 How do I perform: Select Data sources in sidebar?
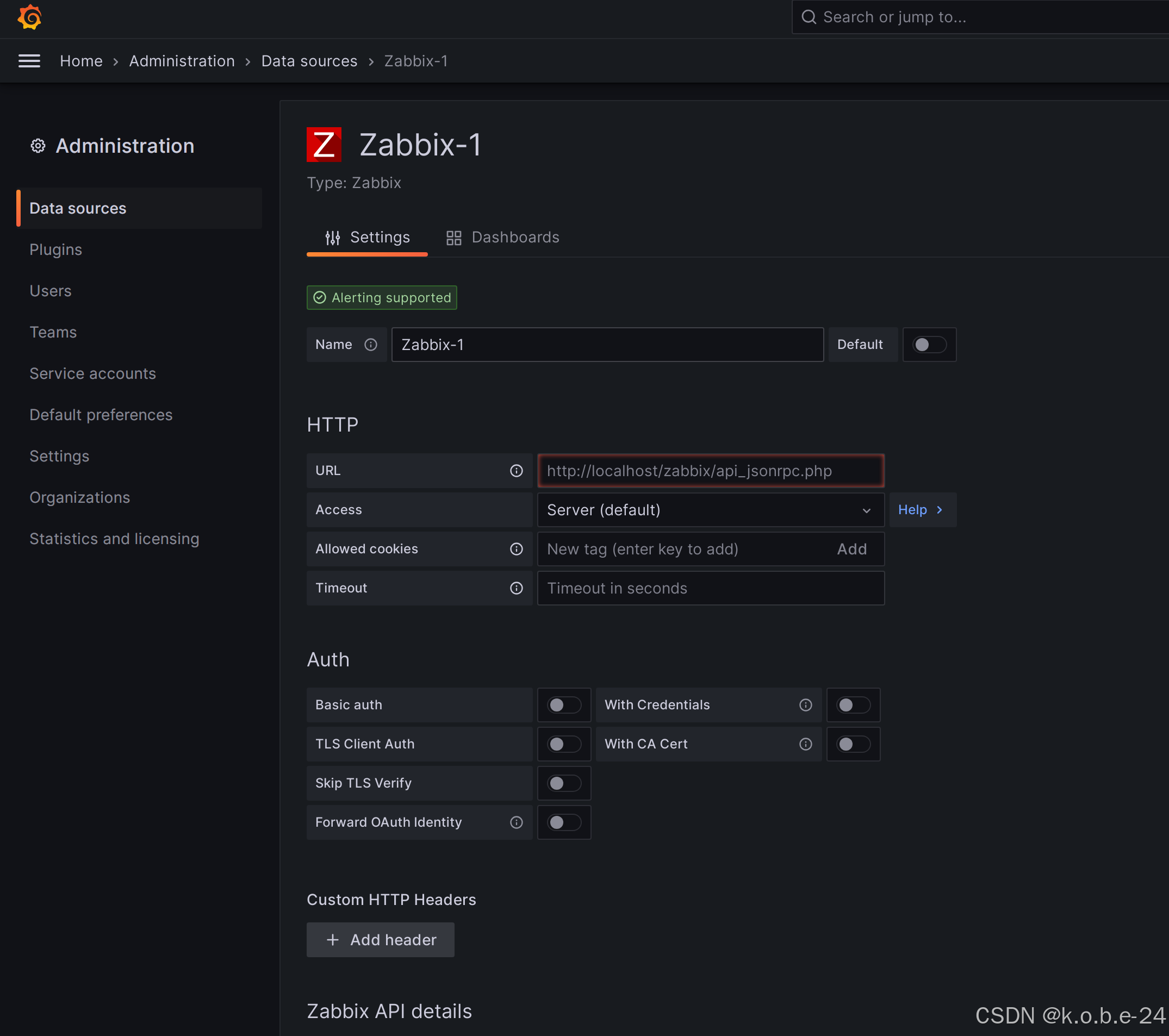pos(140,208)
